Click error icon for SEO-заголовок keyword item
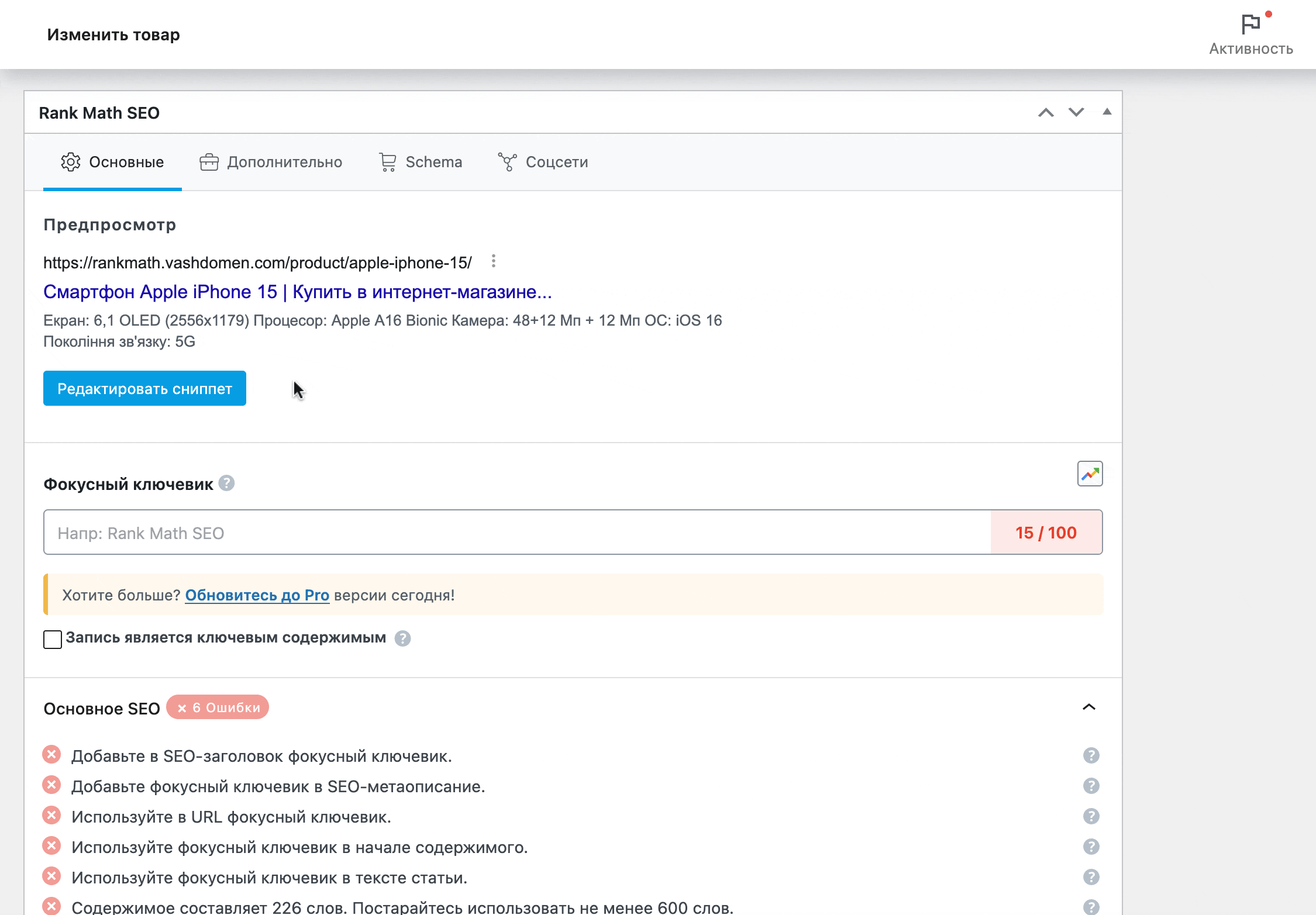This screenshot has width=1316, height=915. [51, 755]
